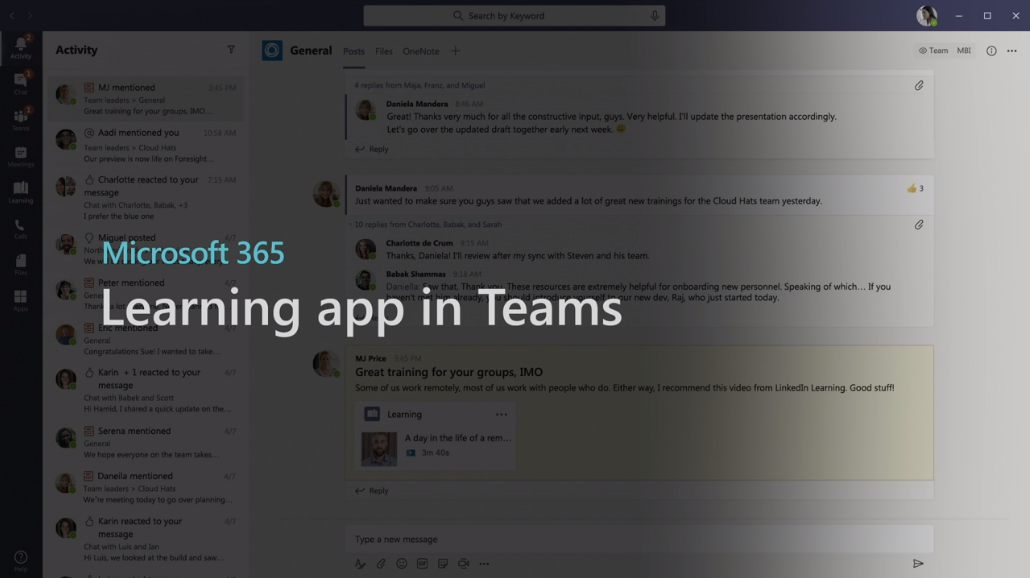Image resolution: width=1030 pixels, height=578 pixels.
Task: Open more messaging extensions ellipsis
Action: tap(484, 564)
